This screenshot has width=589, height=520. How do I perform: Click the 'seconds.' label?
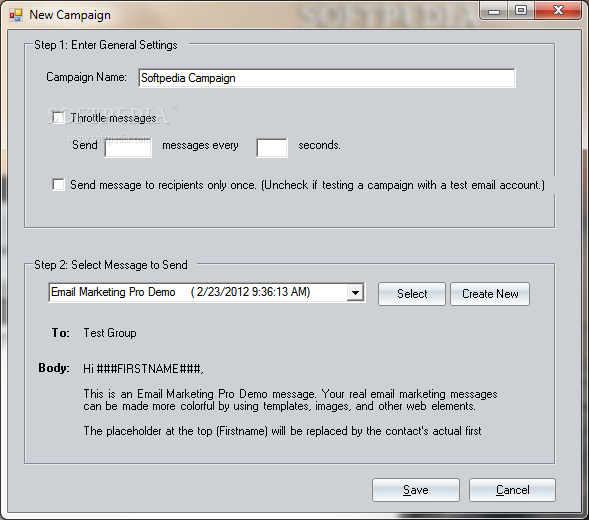[319, 145]
